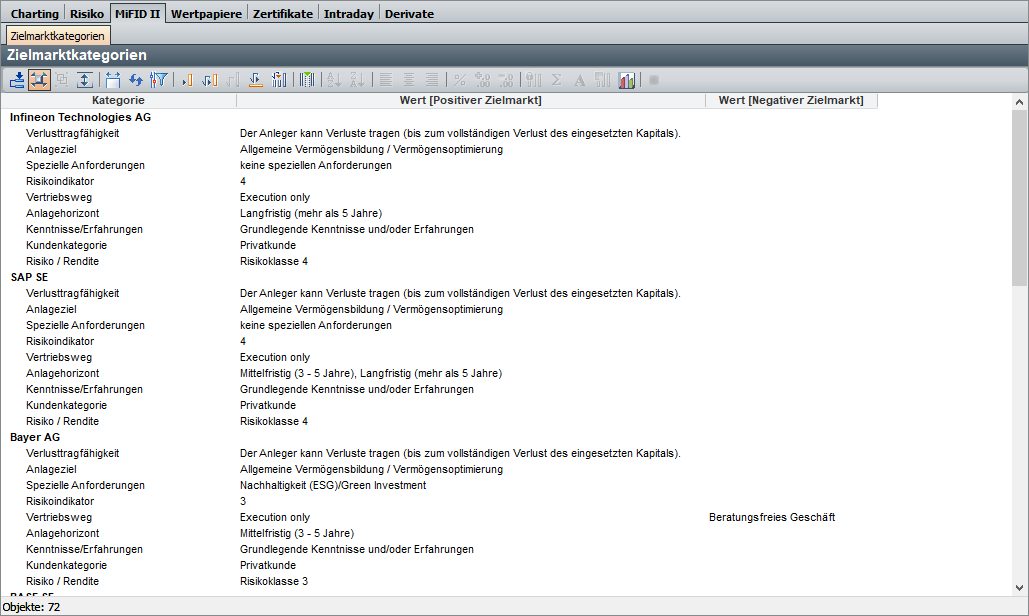Click the Wert [Negativer Zielmarkt] column header
Screen dimensions: 1029x616
(791, 100)
